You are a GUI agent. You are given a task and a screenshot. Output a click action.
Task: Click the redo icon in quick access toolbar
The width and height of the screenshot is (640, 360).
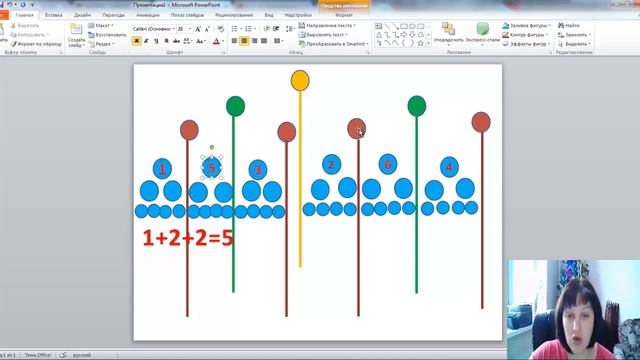coord(22,4)
